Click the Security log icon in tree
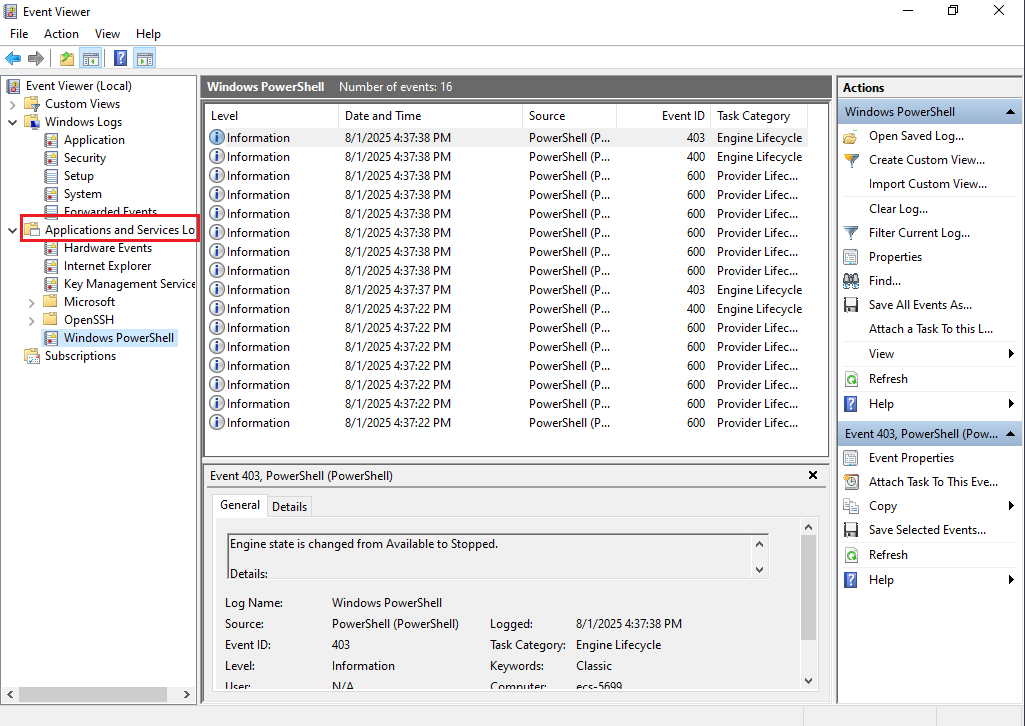Screen dimensions: 1025x726 (51, 158)
